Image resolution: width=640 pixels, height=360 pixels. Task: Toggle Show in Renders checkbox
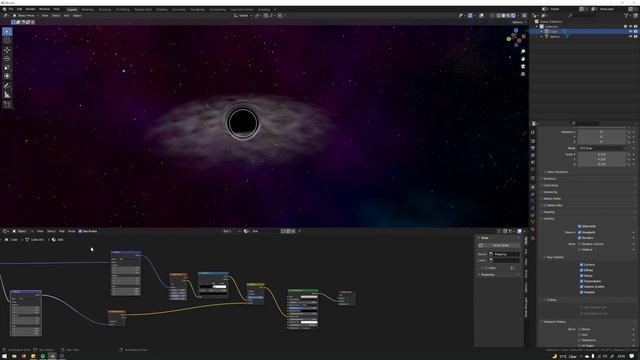[x=580, y=238]
